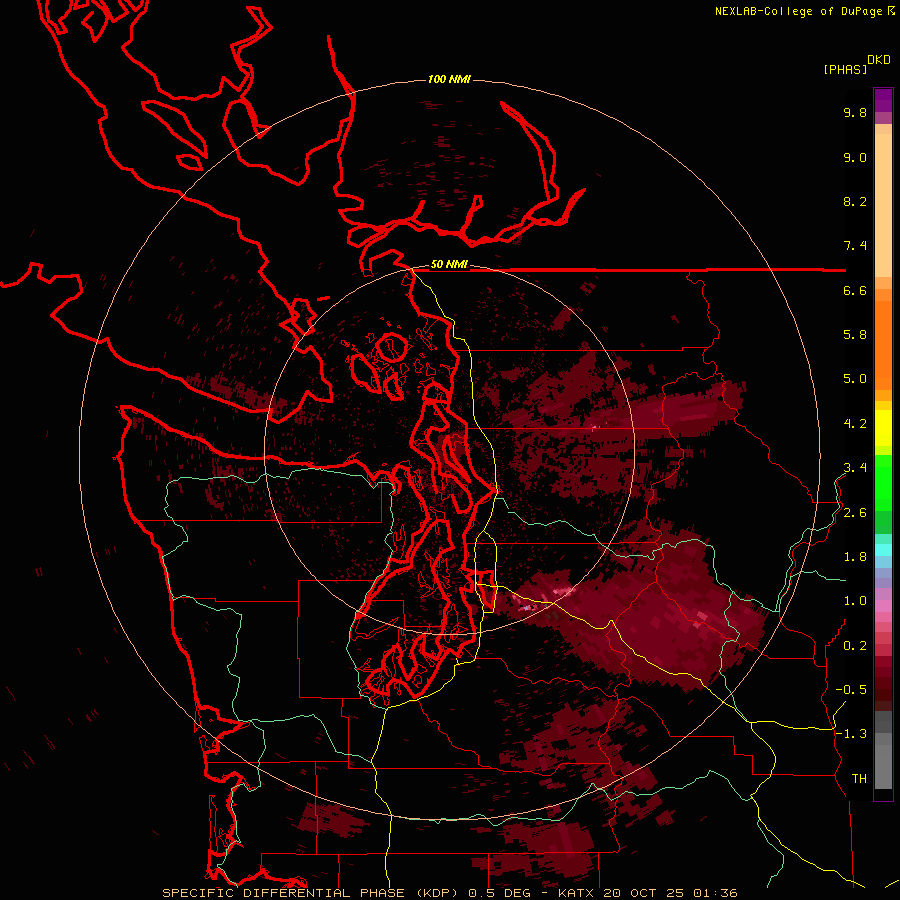Select the 1.8 scale value
Screen dimensions: 900x900
[x=855, y=557]
